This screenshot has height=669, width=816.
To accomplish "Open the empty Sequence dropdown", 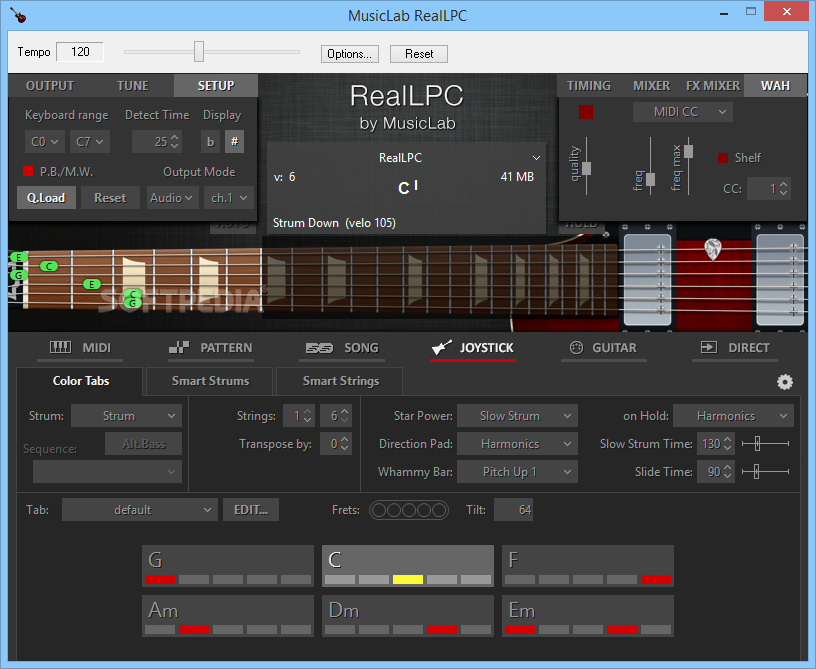I will [107, 472].
